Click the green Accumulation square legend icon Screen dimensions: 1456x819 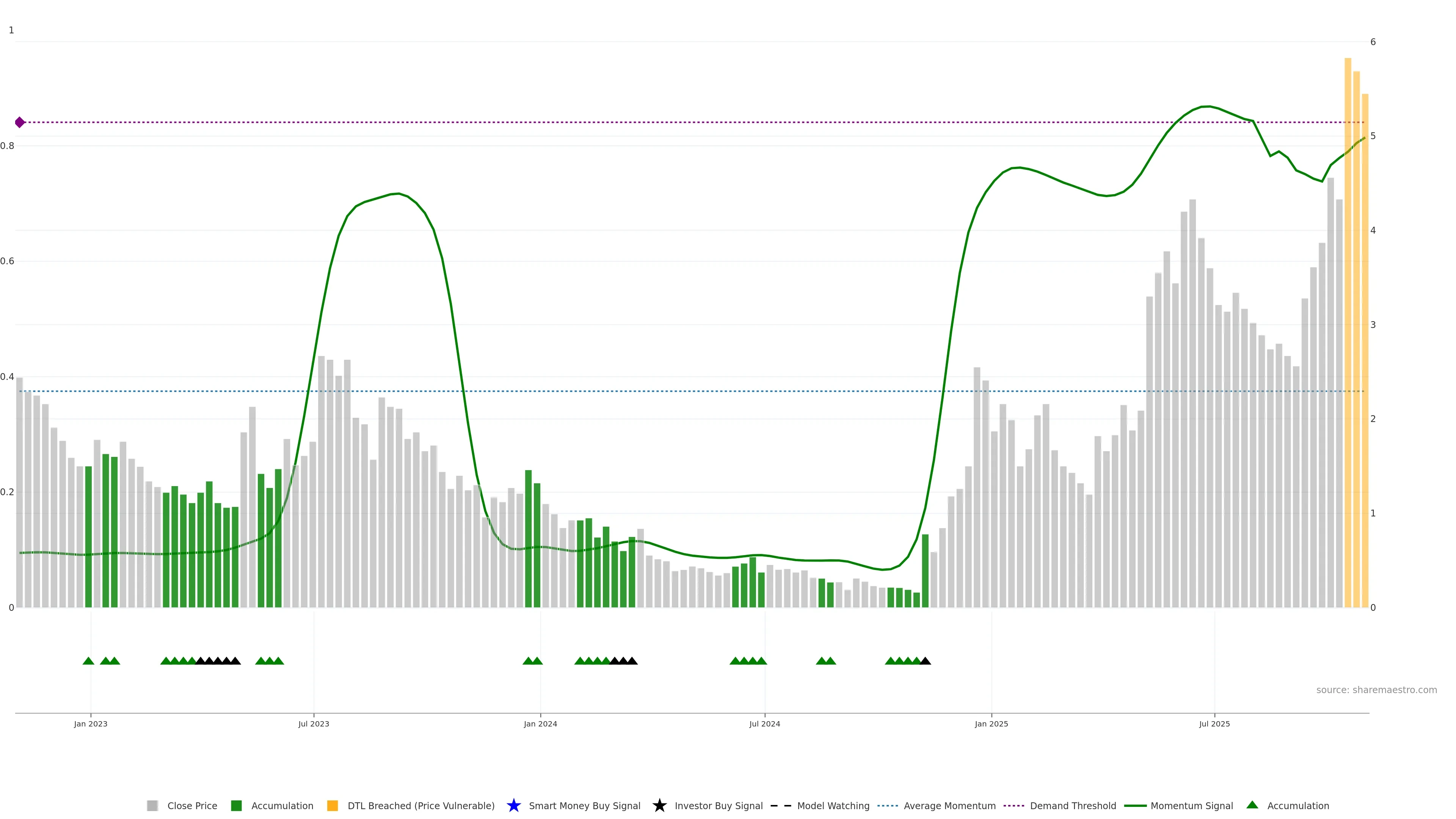coord(236,805)
